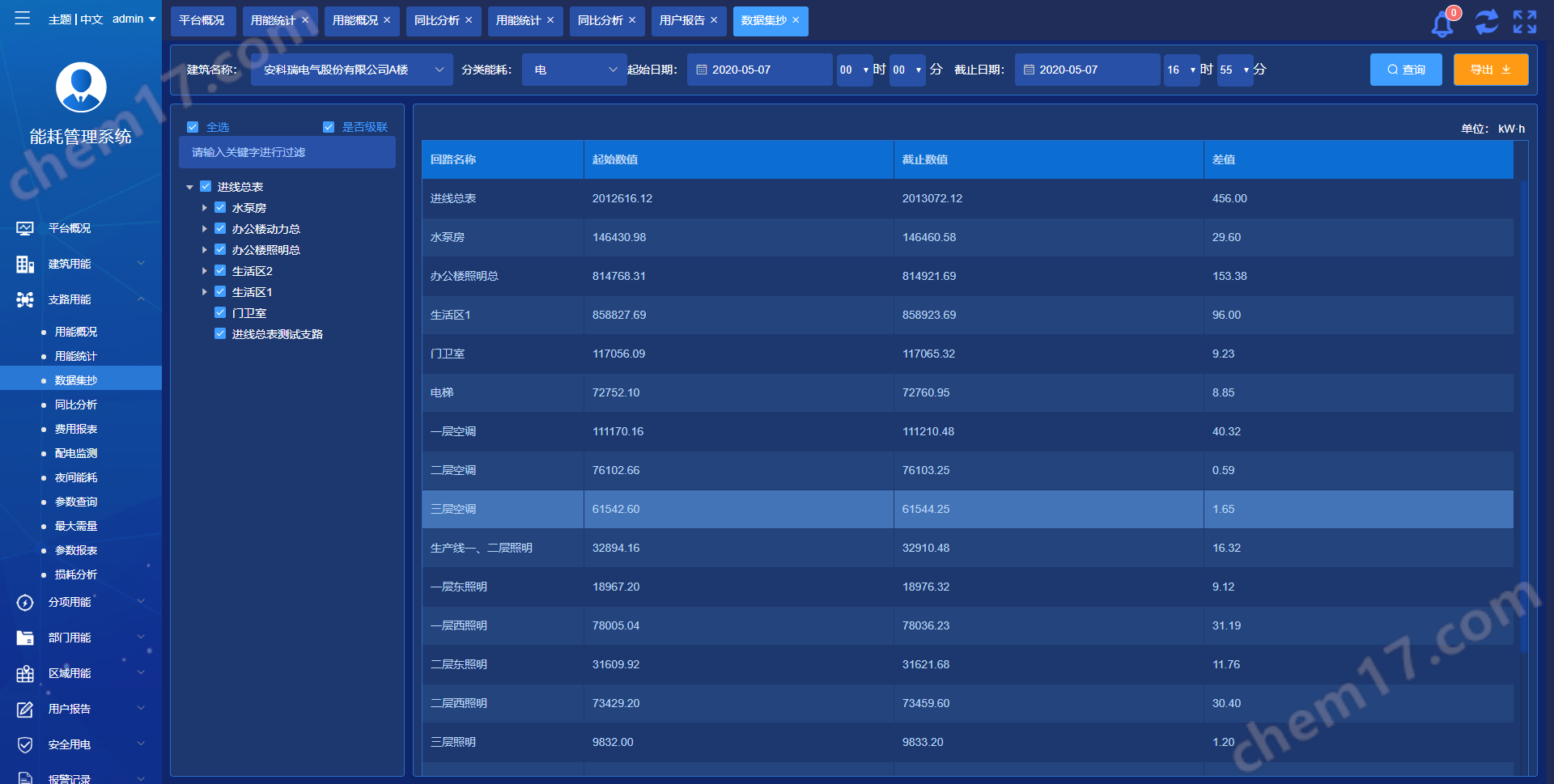Screen dimensions: 1554x784
Task: Click the 导出 export button
Action: point(1490,70)
